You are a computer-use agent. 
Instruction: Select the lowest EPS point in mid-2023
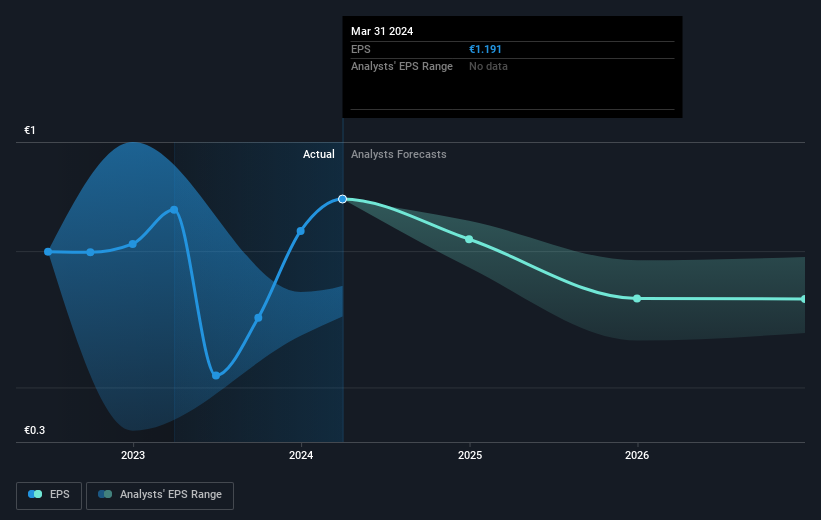(x=216, y=375)
